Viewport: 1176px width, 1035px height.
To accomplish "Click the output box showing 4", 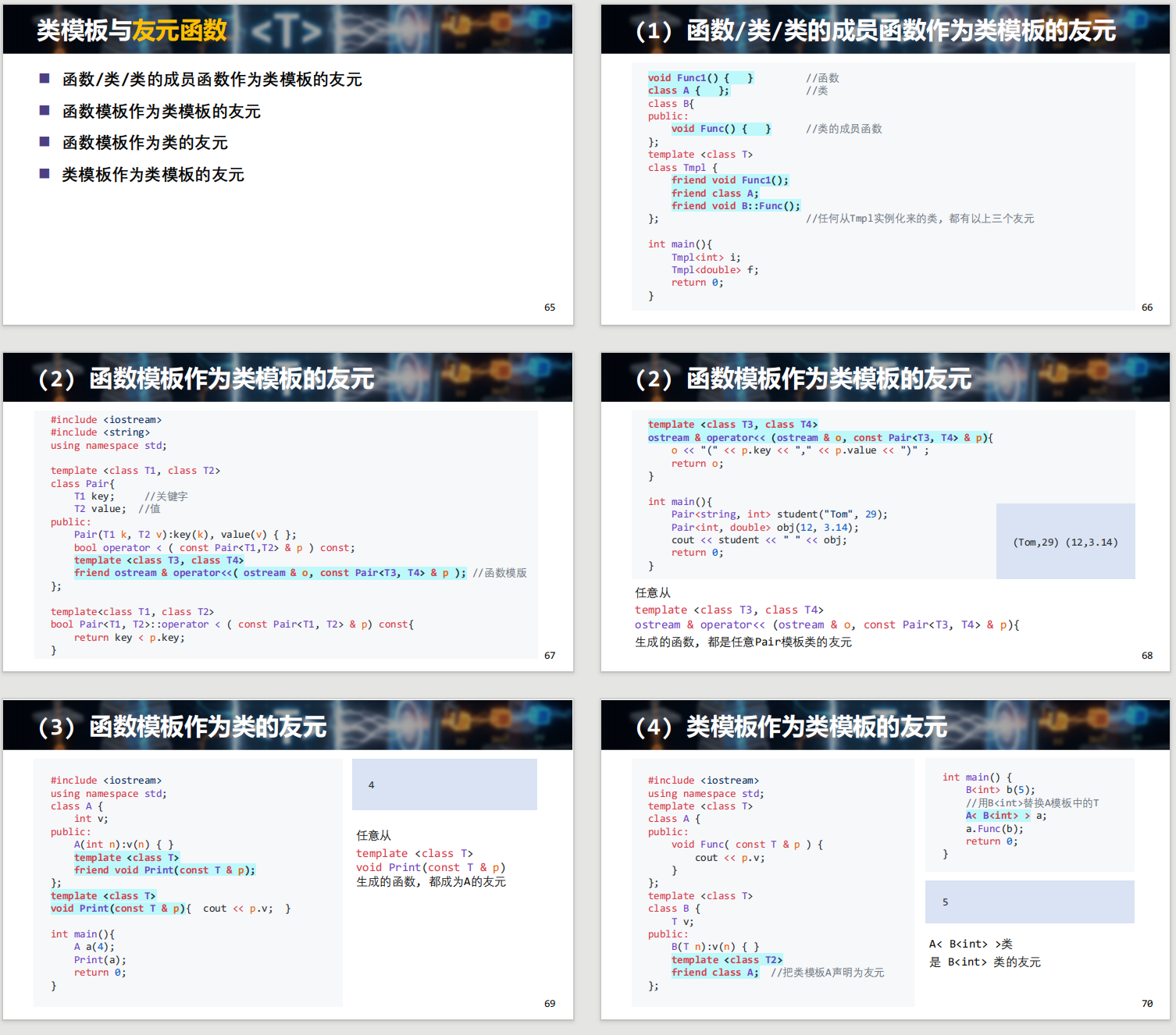I will click(444, 784).
